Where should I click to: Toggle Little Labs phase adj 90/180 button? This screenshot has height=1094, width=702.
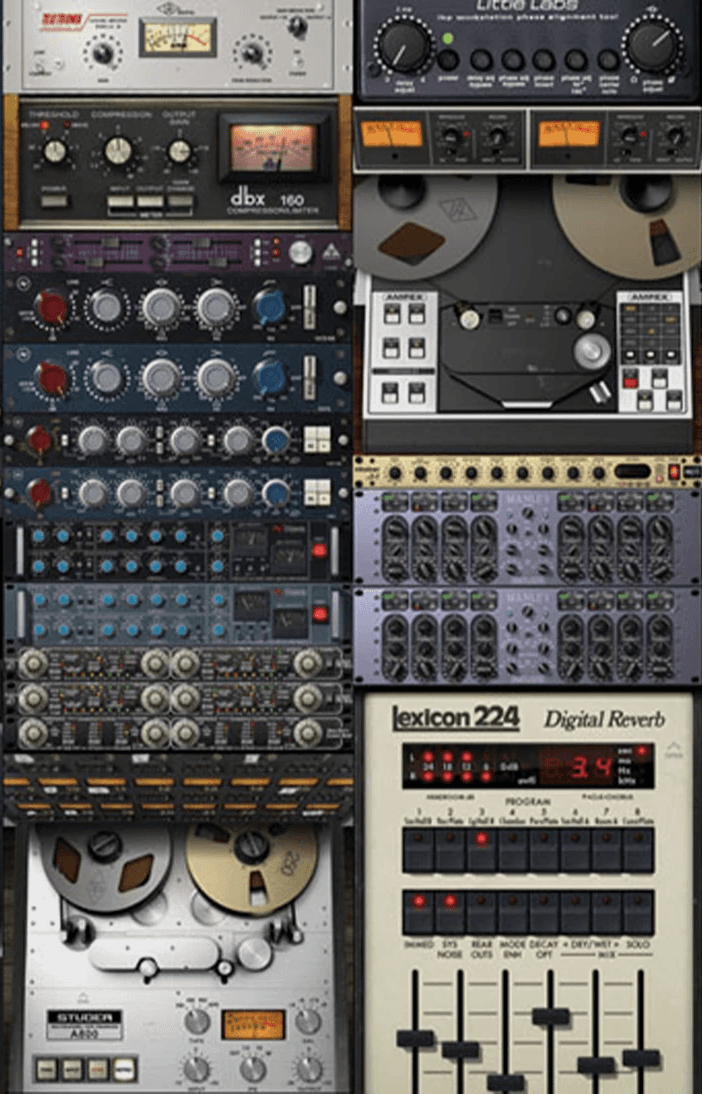pyautogui.click(x=576, y=60)
